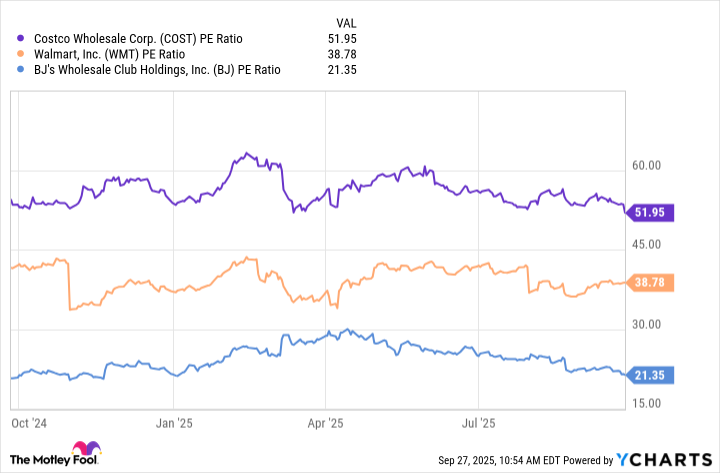Select the BJ's Wholesale Club PE Ratio label
720x473 pixels.
pyautogui.click(x=159, y=70)
